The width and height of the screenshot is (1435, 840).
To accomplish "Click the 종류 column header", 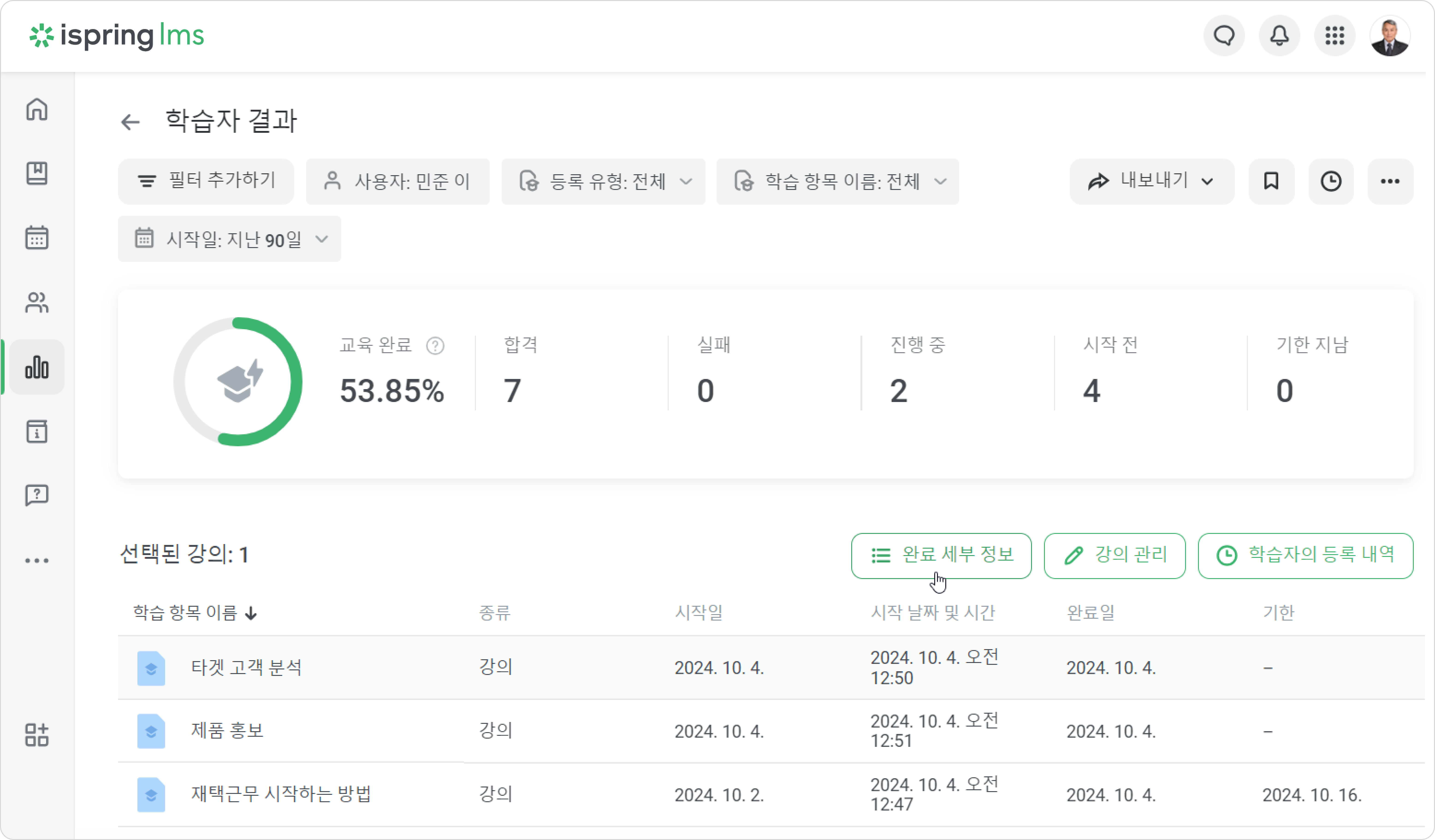I will point(495,613).
